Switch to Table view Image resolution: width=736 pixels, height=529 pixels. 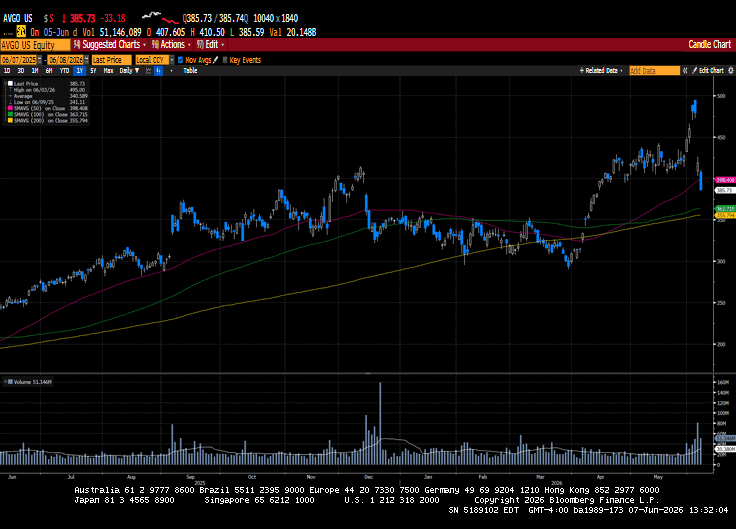[x=190, y=70]
